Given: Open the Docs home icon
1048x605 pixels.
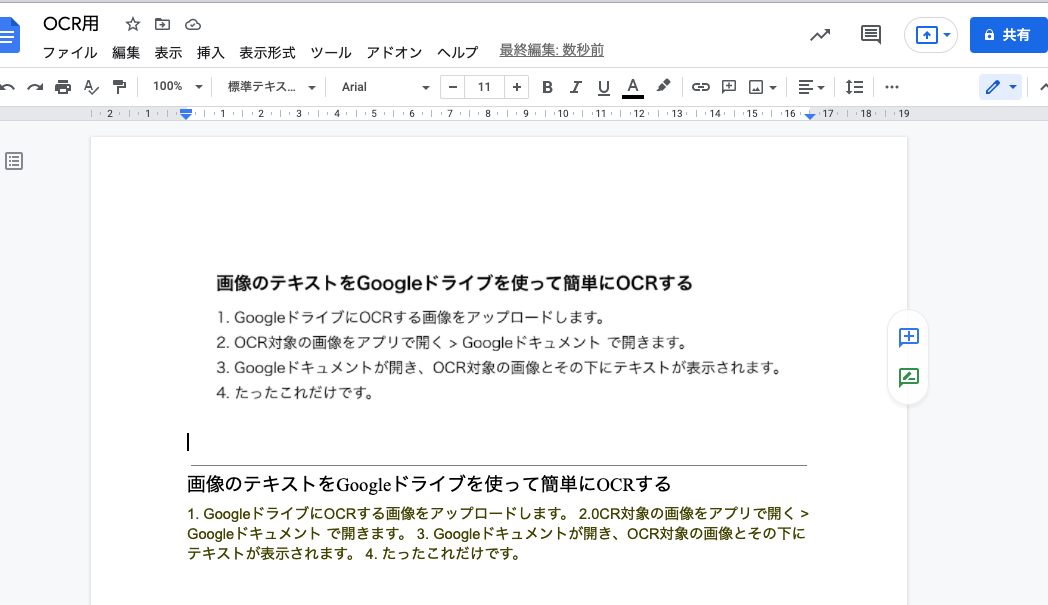Looking at the screenshot, I should coord(9,35).
